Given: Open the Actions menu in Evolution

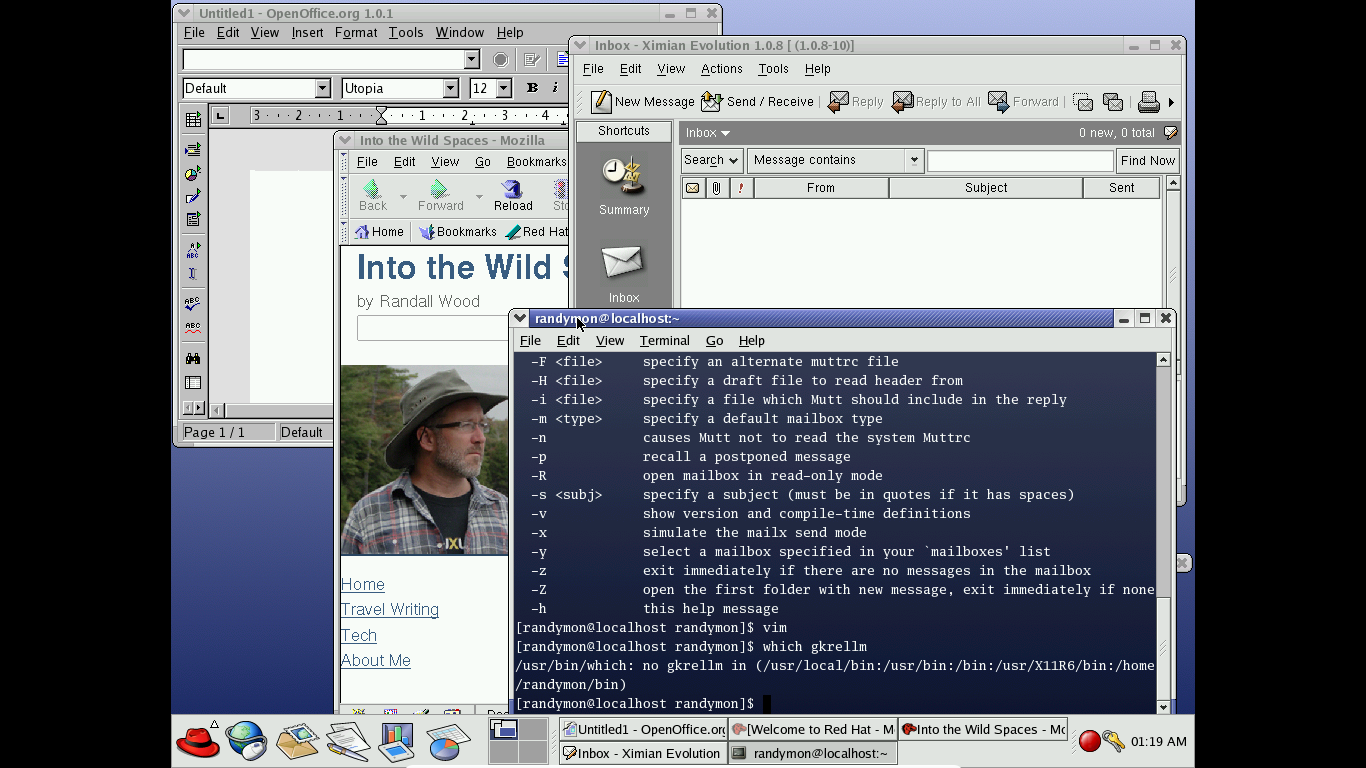Looking at the screenshot, I should tap(721, 69).
